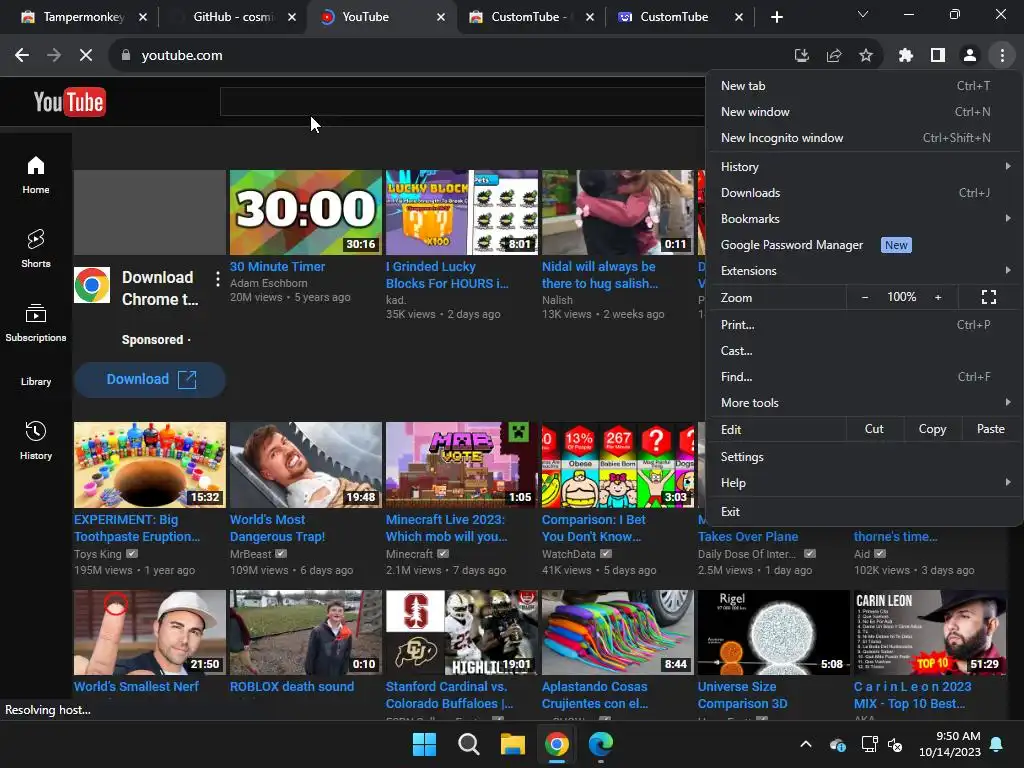Toggle the side panel icon
The height and width of the screenshot is (768, 1024).
tap(938, 56)
